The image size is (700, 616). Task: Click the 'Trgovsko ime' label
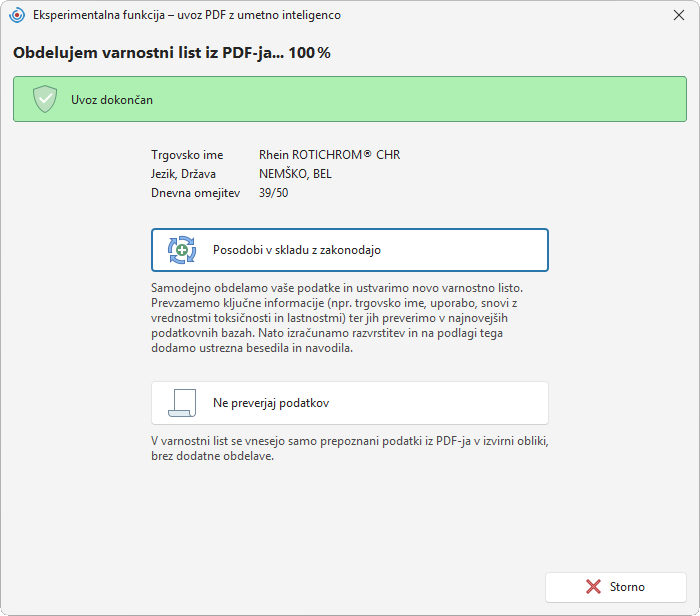187,155
